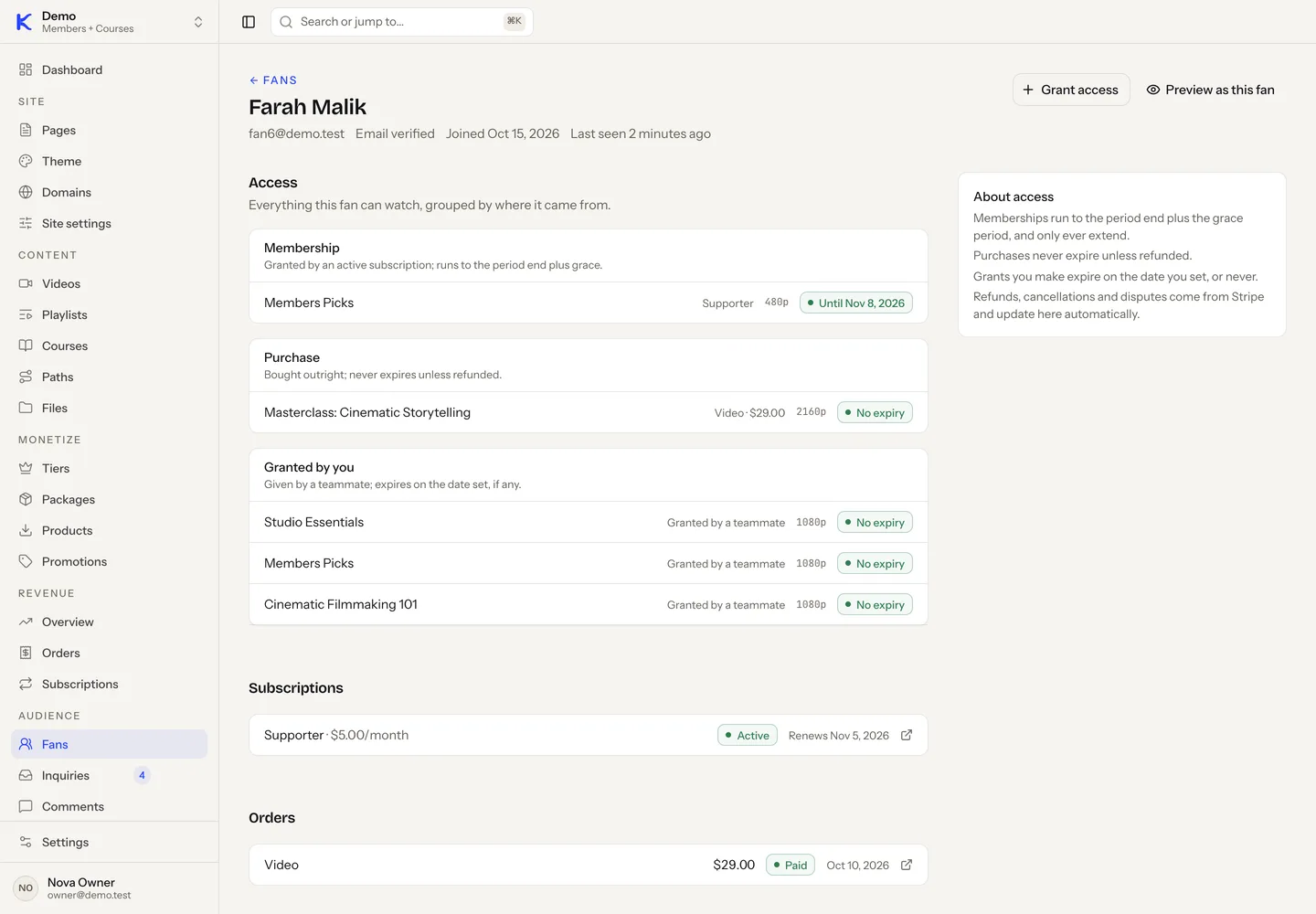Click the Search or jump to field

coord(402,22)
